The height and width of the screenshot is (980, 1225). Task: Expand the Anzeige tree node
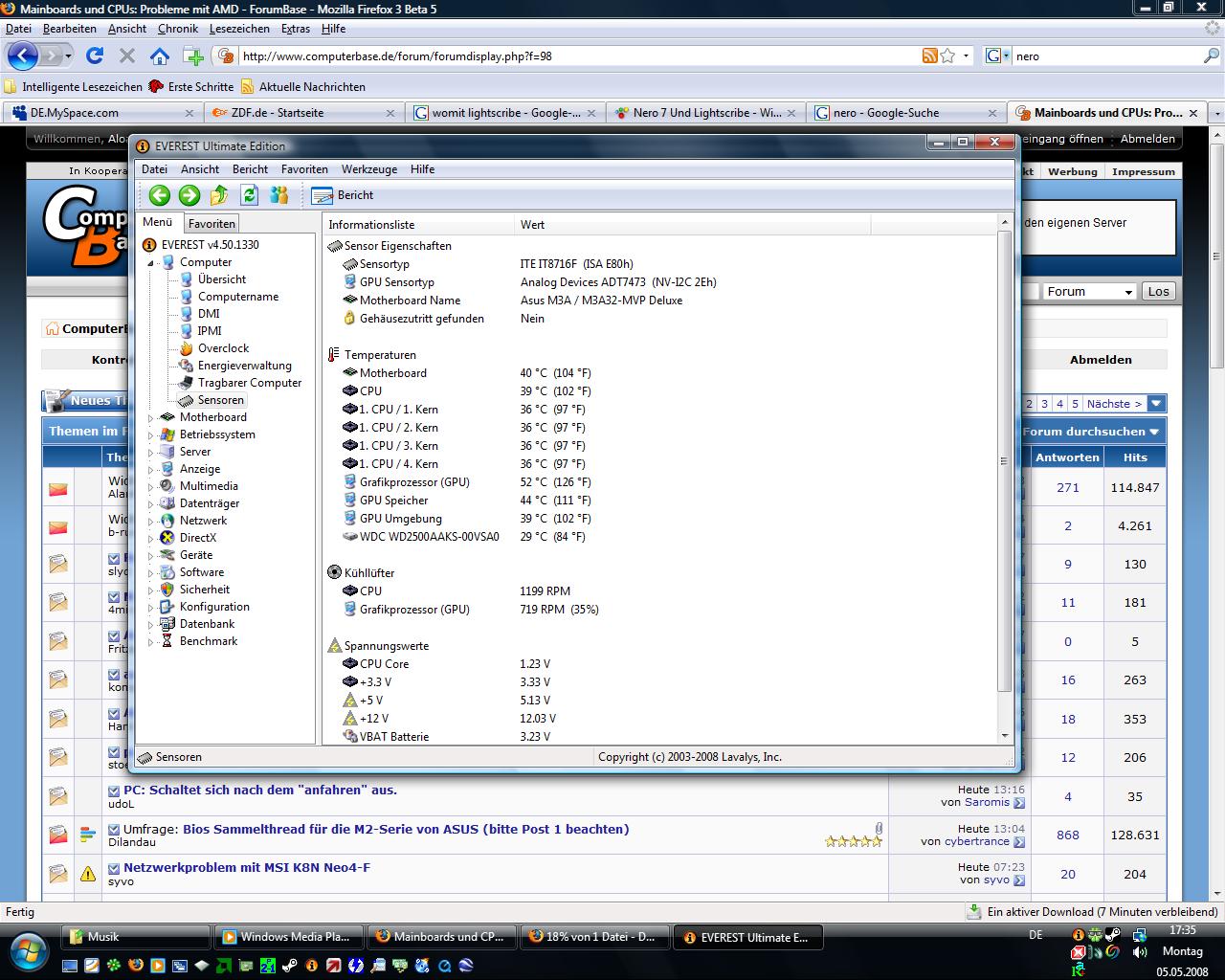(x=150, y=469)
